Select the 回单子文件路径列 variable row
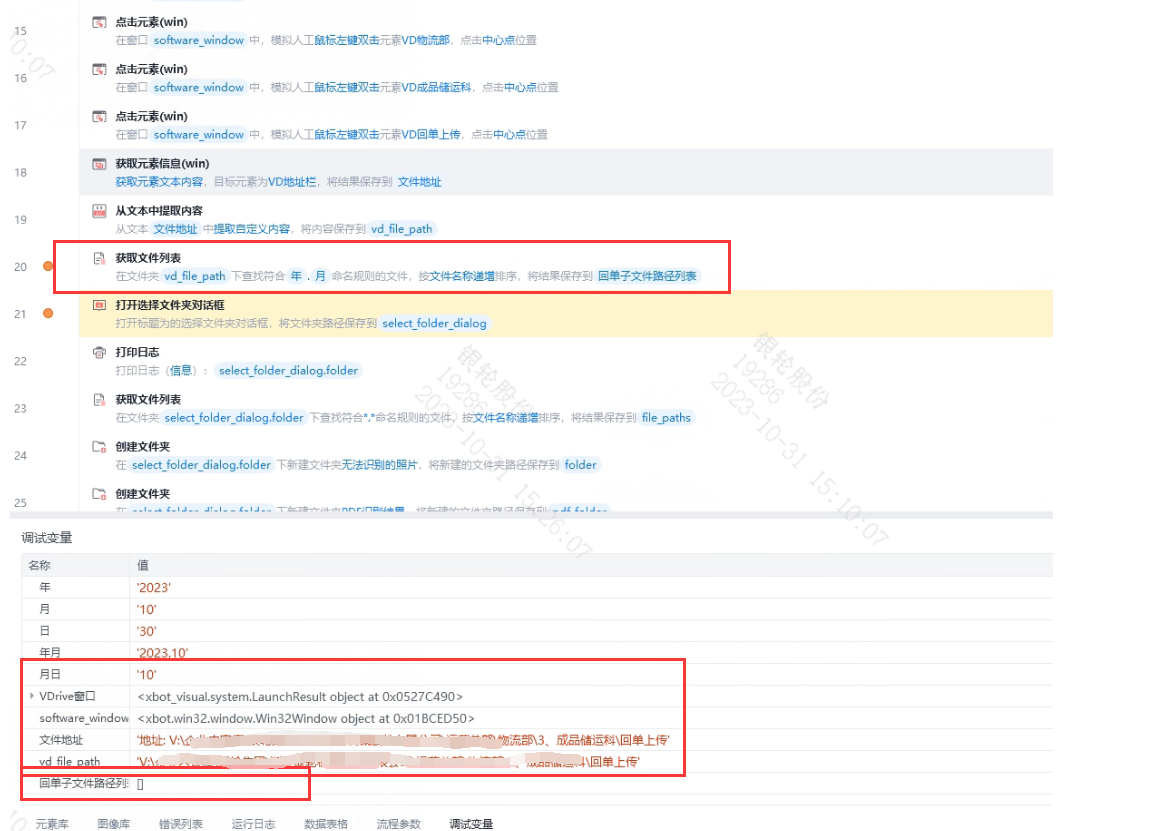This screenshot has width=1153, height=831. (537, 784)
